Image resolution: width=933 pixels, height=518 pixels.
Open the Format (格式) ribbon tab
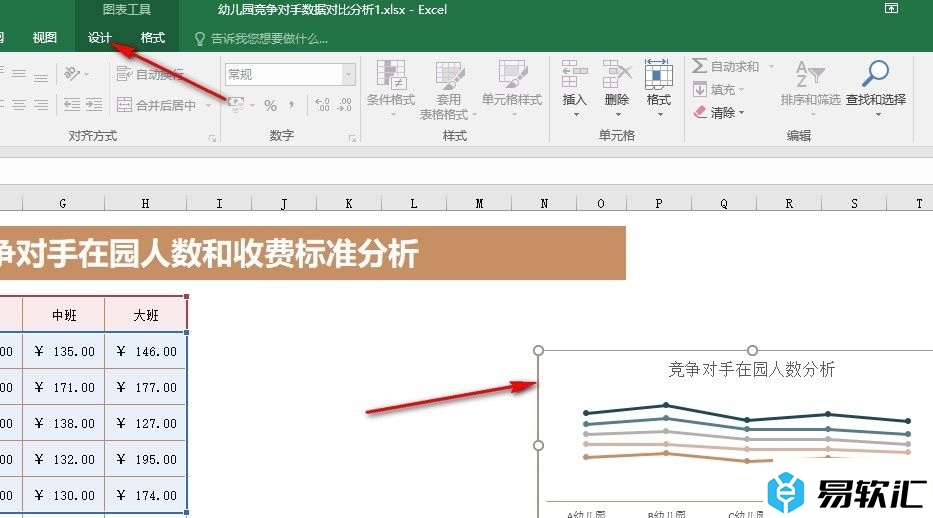pyautogui.click(x=152, y=38)
